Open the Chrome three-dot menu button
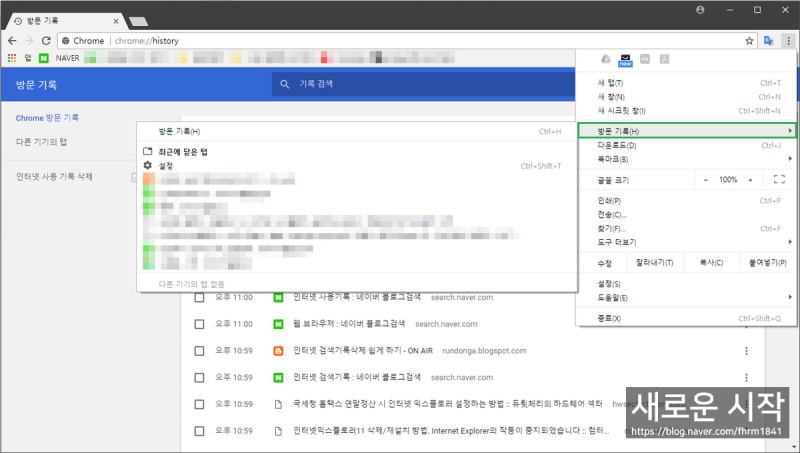 (x=788, y=41)
